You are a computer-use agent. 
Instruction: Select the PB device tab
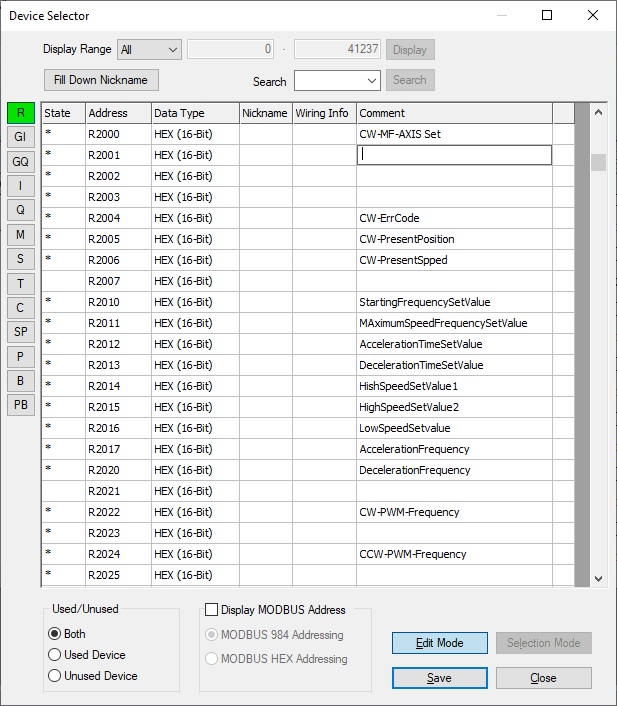(x=21, y=405)
